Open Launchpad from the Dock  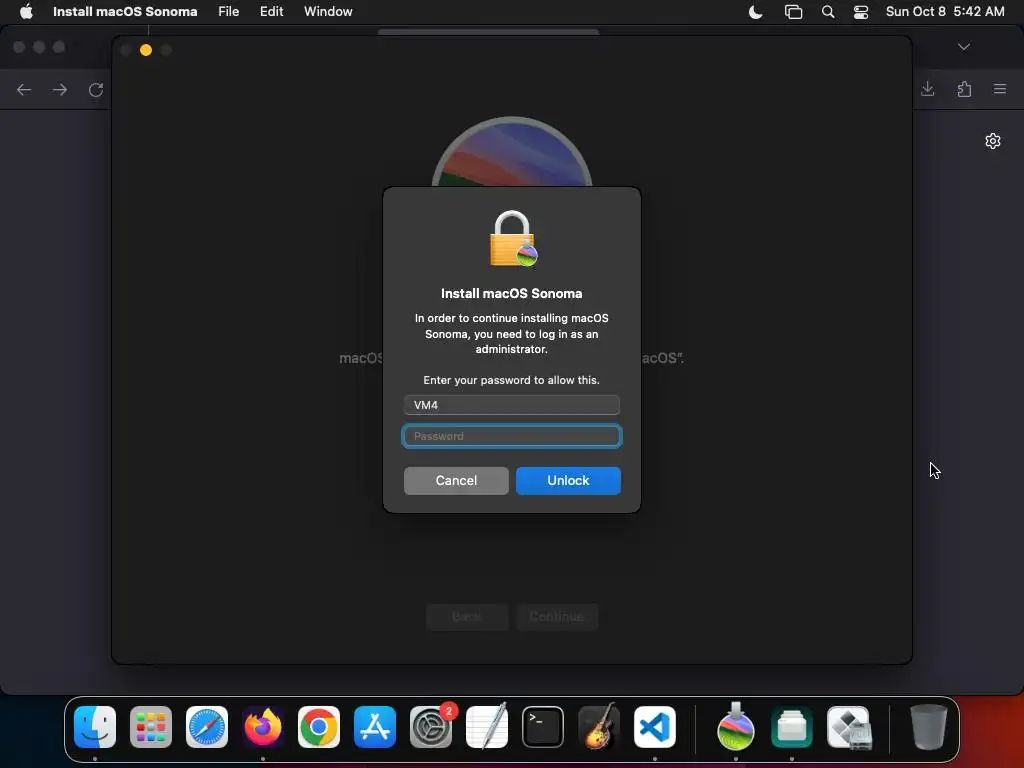coord(151,727)
